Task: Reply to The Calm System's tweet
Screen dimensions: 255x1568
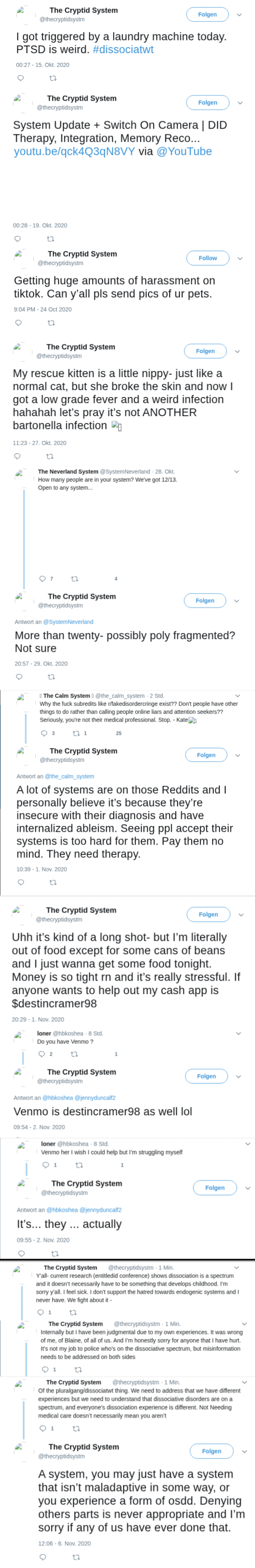Action: pyautogui.click(x=44, y=734)
